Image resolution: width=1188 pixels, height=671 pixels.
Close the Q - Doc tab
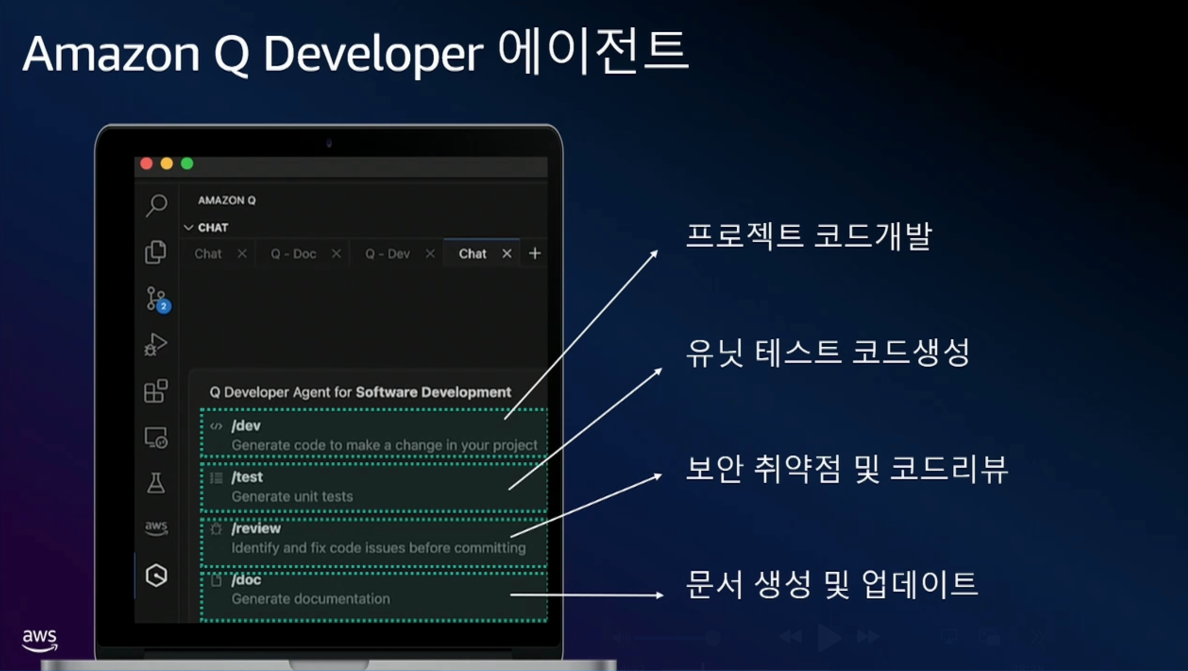[336, 254]
